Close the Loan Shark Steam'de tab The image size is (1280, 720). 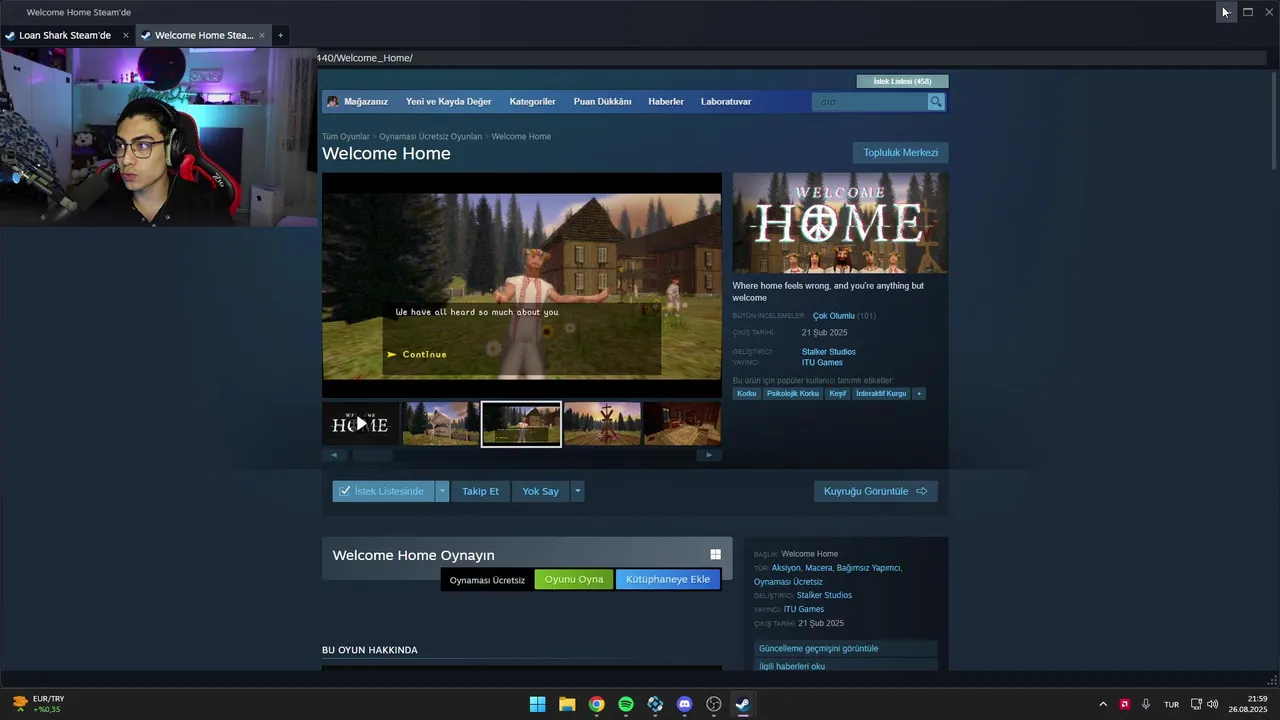(126, 35)
